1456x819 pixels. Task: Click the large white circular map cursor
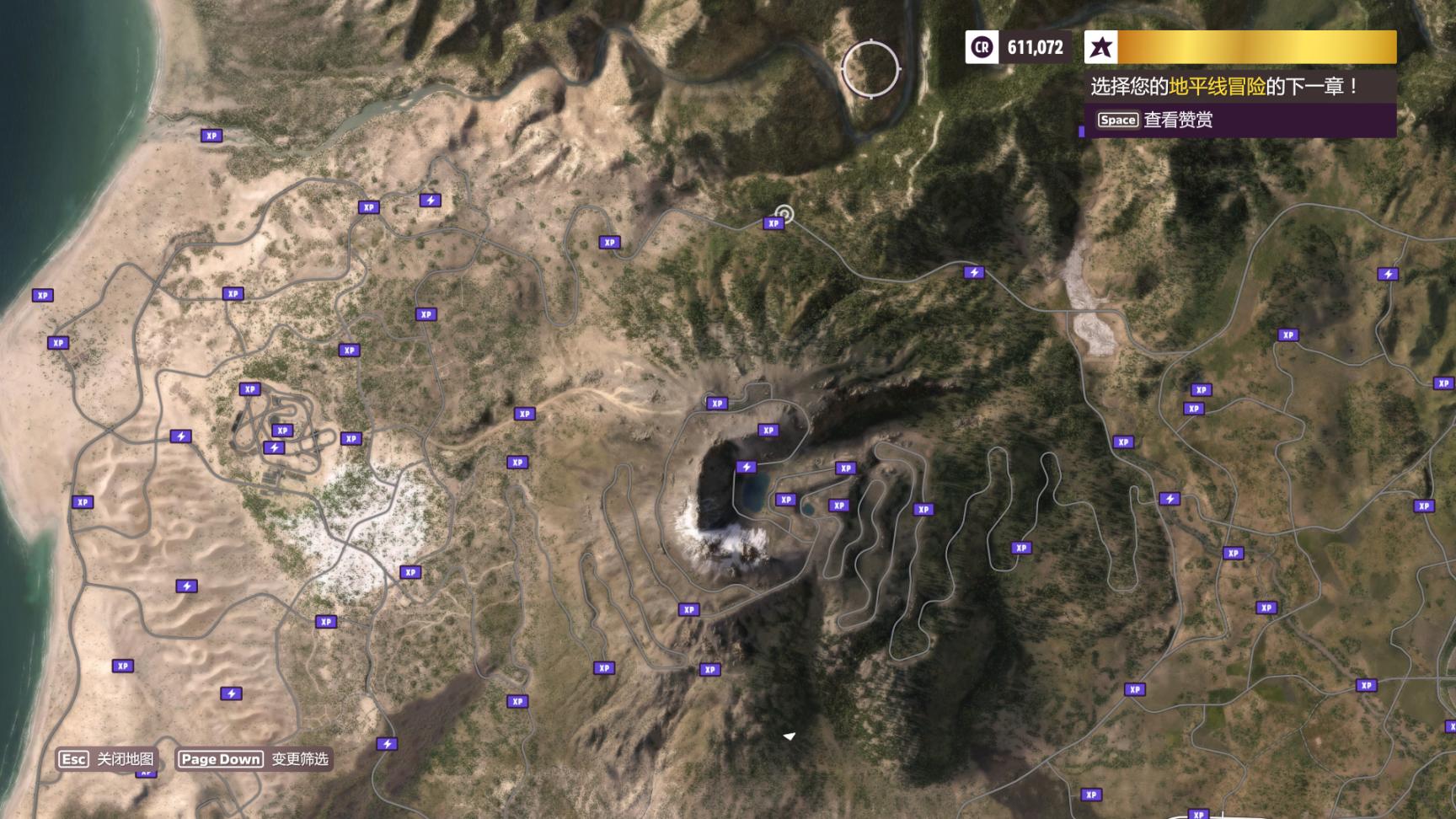pos(871,69)
